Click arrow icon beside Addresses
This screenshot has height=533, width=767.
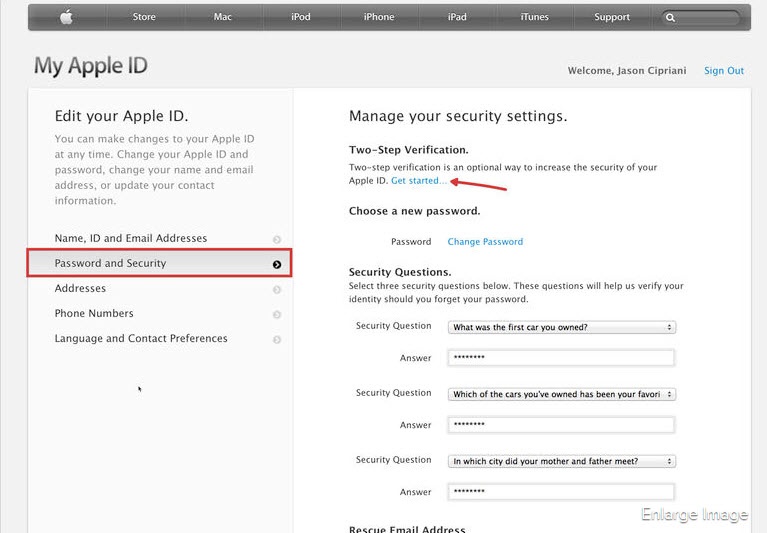(277, 289)
